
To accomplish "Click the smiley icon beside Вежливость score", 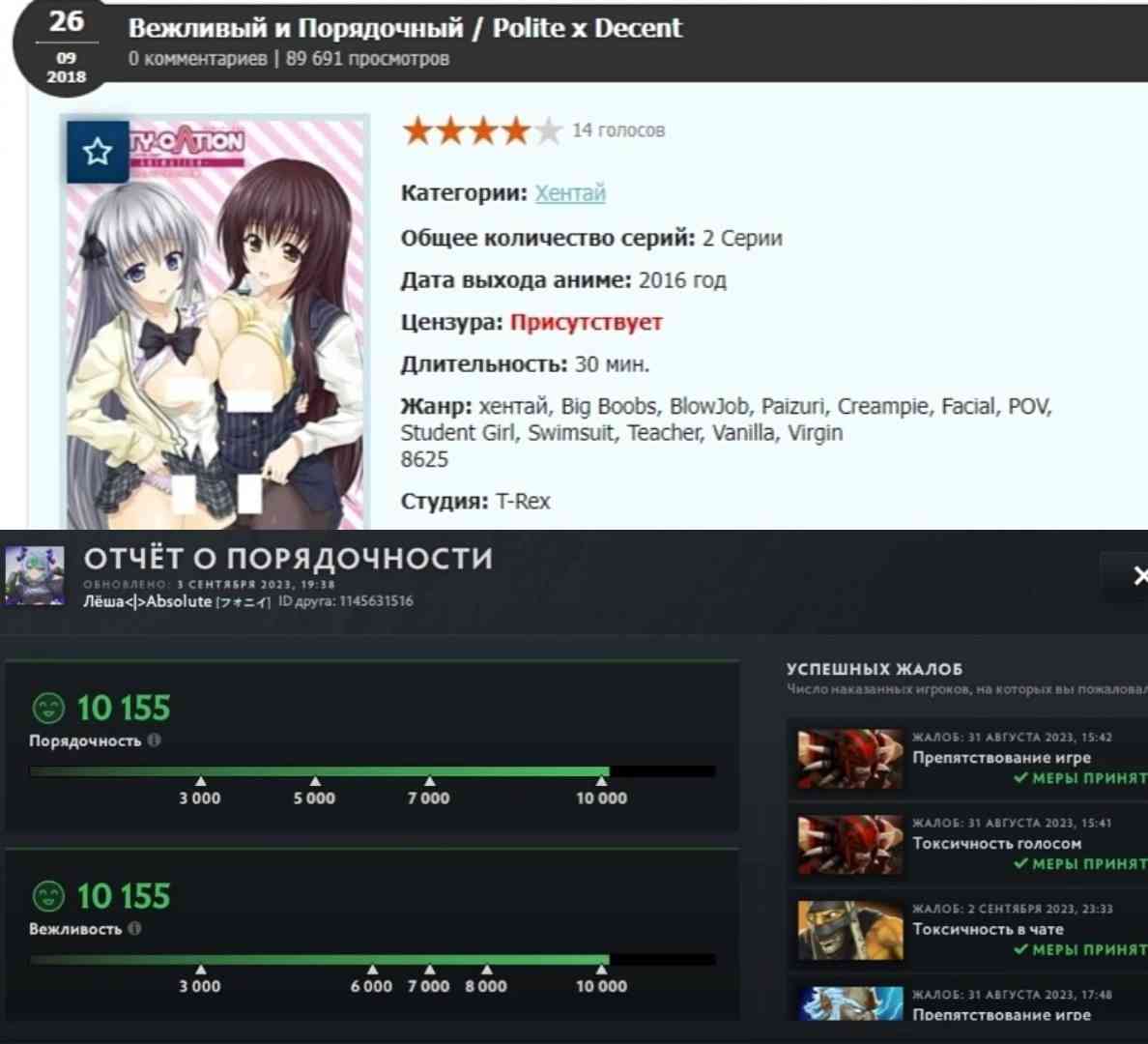I will click(x=49, y=895).
